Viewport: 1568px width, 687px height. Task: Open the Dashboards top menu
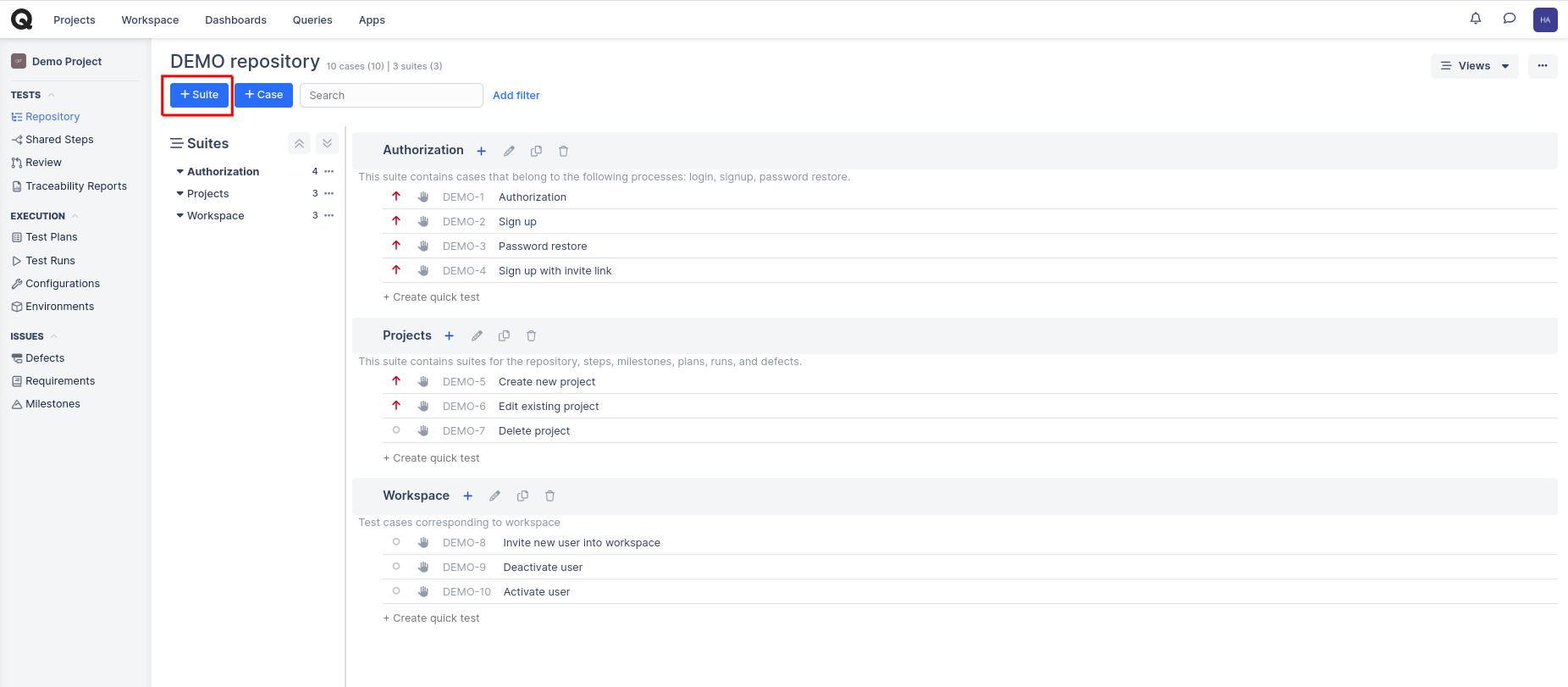pyautogui.click(x=235, y=20)
